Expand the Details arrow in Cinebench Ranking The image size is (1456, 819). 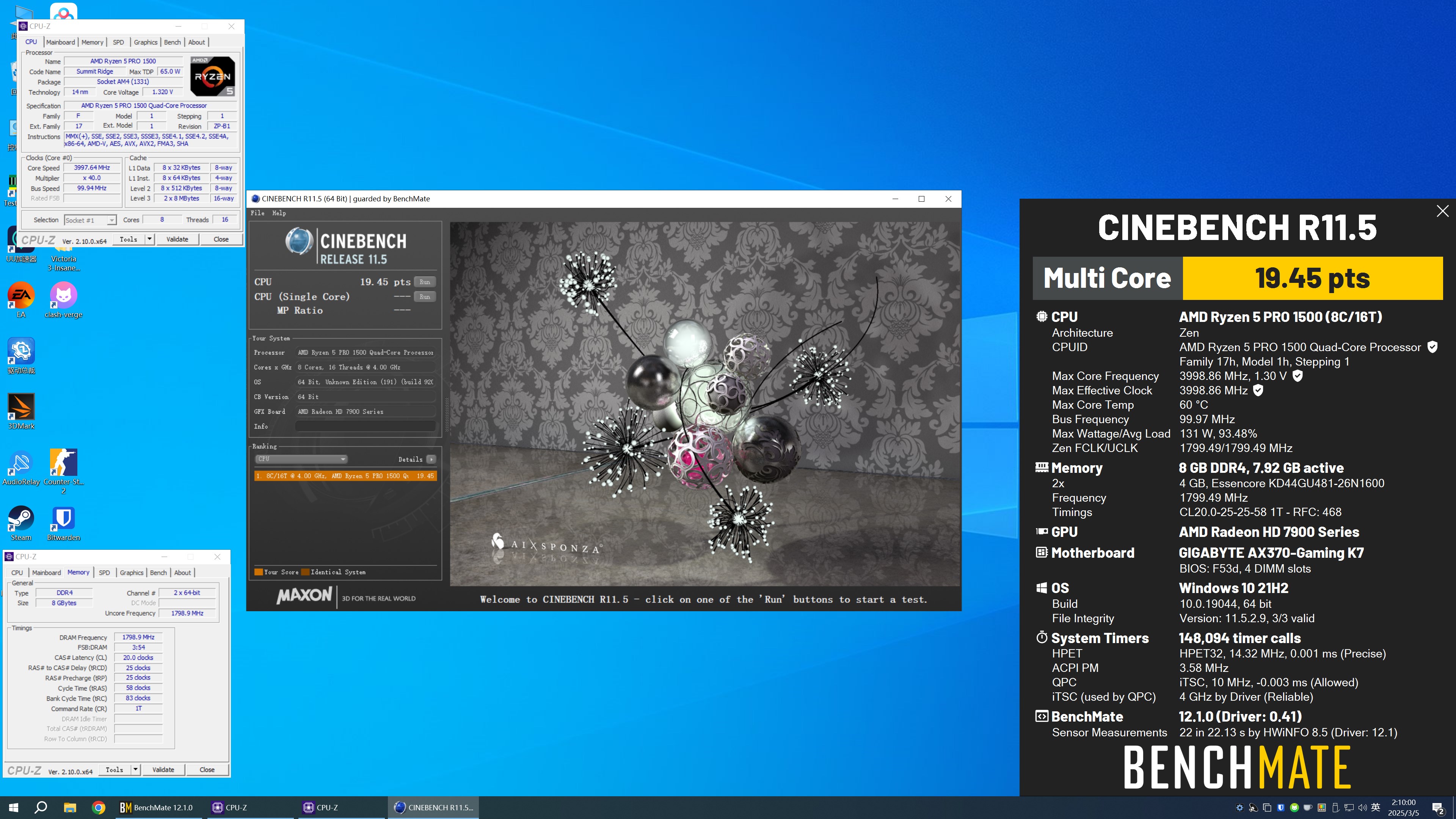431,460
